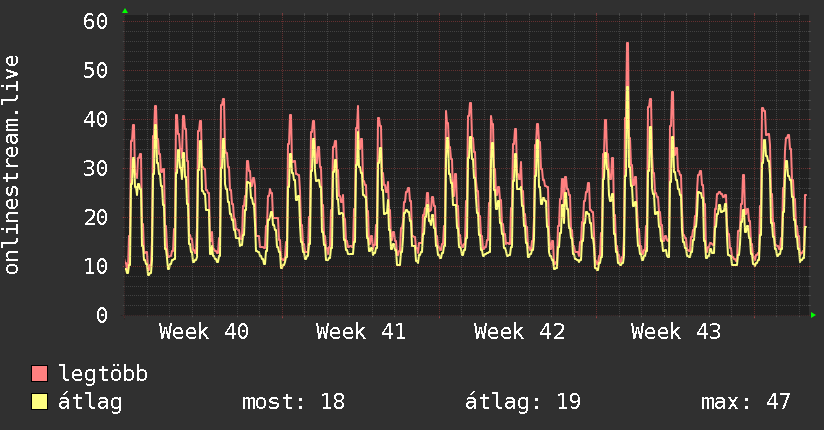Click the Week 41 axis label
The height and width of the screenshot is (430, 824).
click(x=361, y=332)
